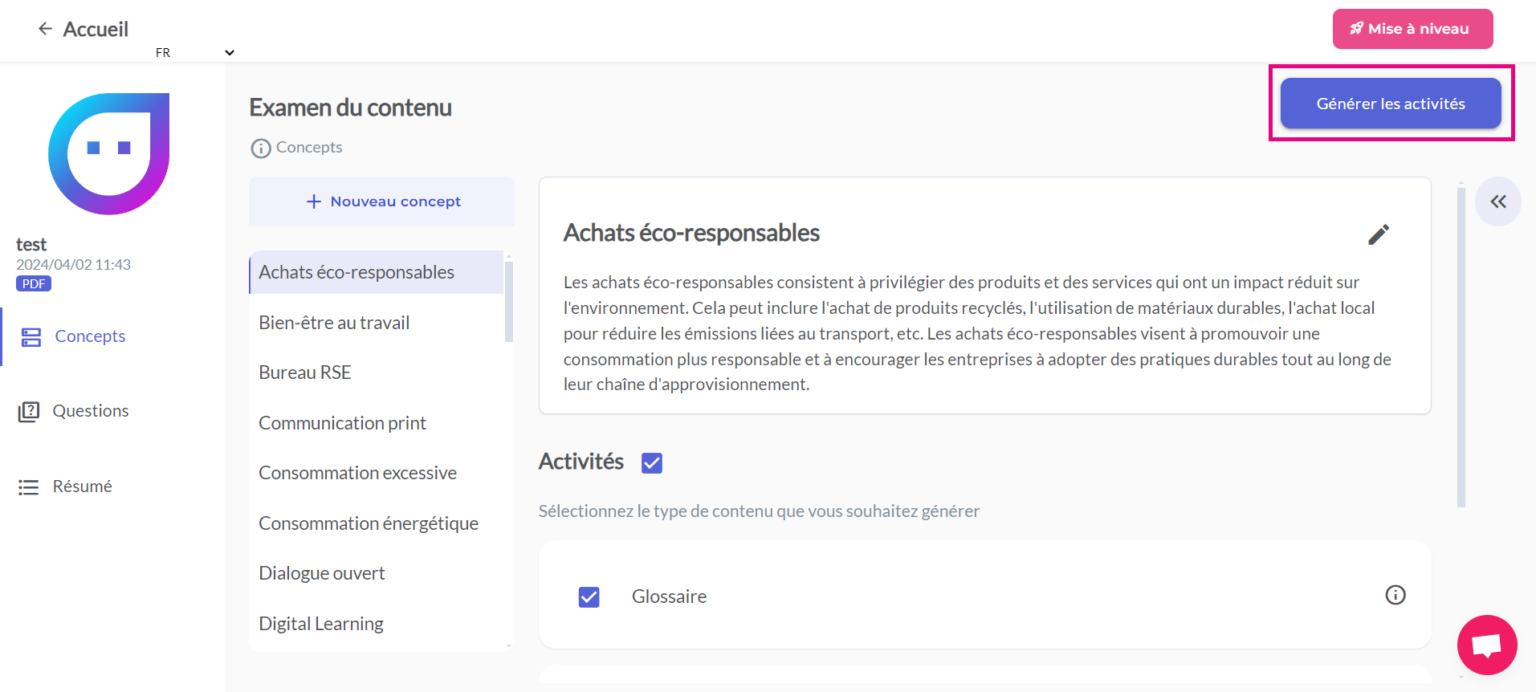Open the FR language dropdown
The image size is (1536, 692).
(195, 53)
